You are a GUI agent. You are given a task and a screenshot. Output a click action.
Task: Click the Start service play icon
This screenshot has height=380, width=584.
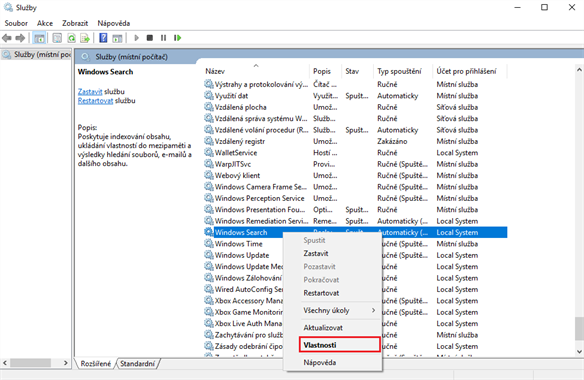137,38
